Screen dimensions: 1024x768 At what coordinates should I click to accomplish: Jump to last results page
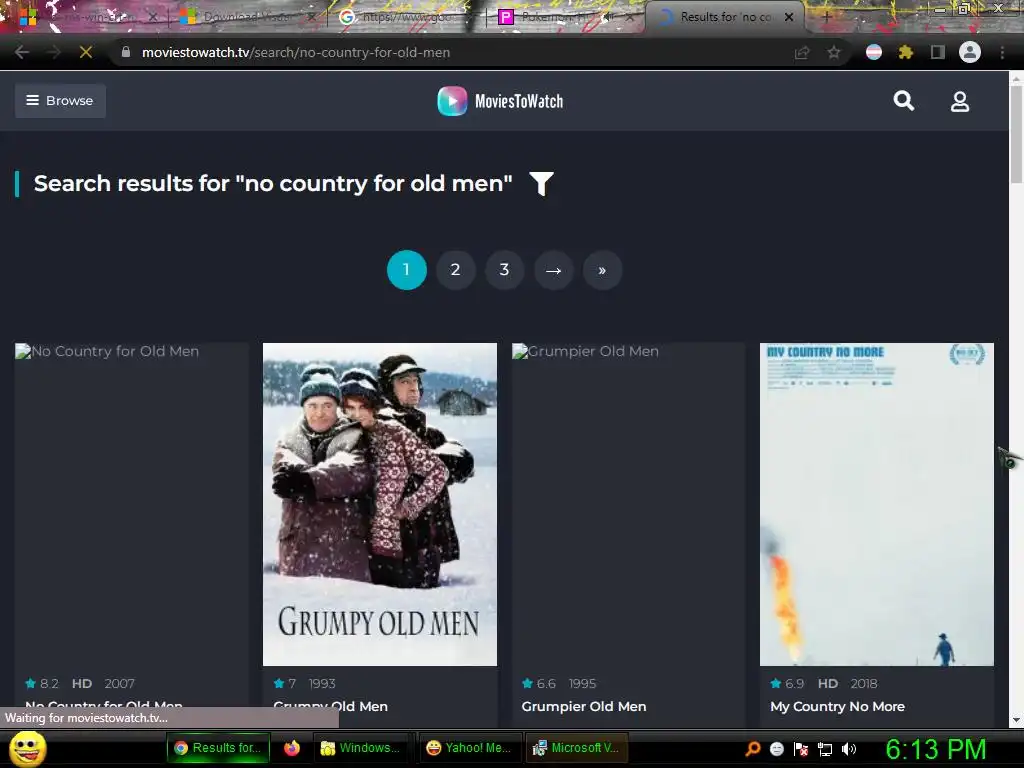pos(602,270)
